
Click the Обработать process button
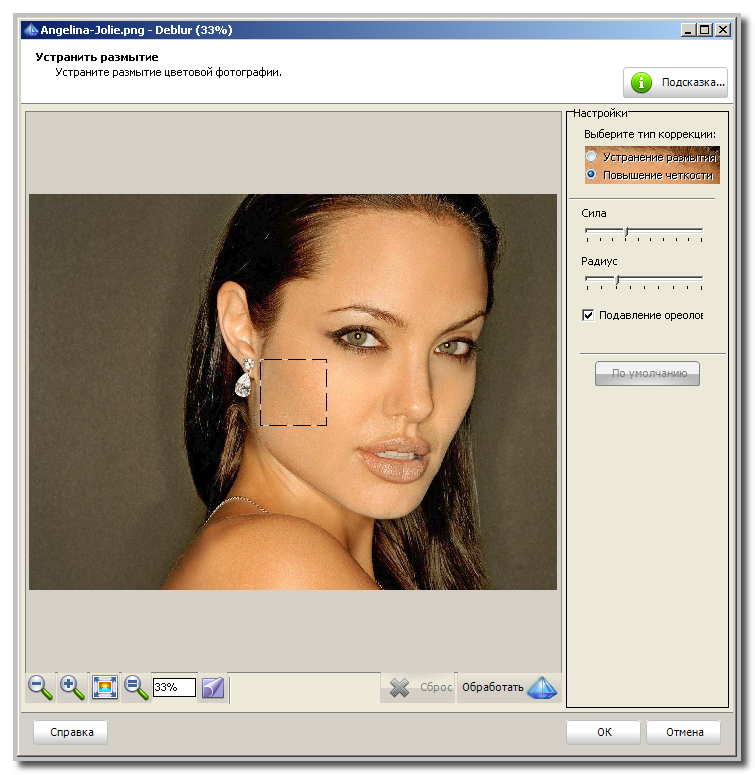click(x=509, y=688)
